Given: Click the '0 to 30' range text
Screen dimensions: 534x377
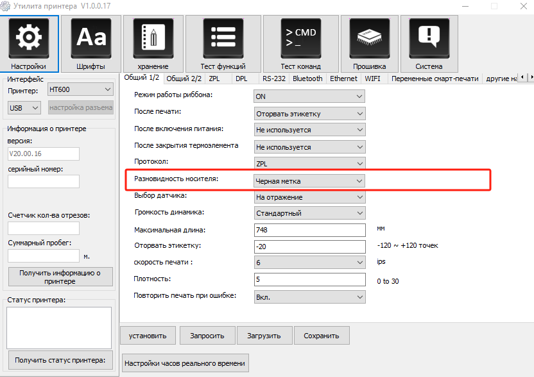Looking at the screenshot, I should (388, 281).
